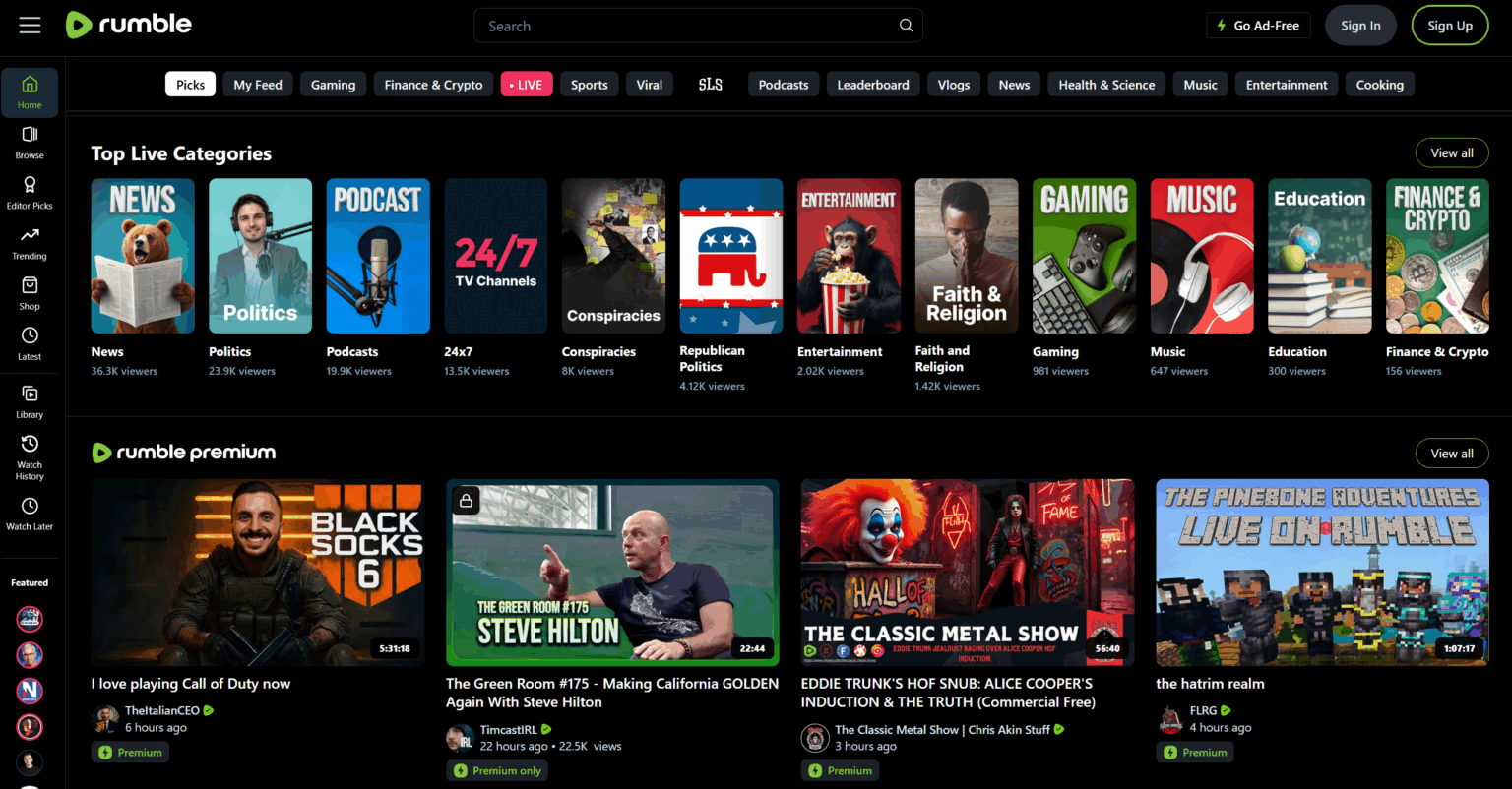
Task: Open Editor Picks from the sidebar
Action: (x=29, y=193)
